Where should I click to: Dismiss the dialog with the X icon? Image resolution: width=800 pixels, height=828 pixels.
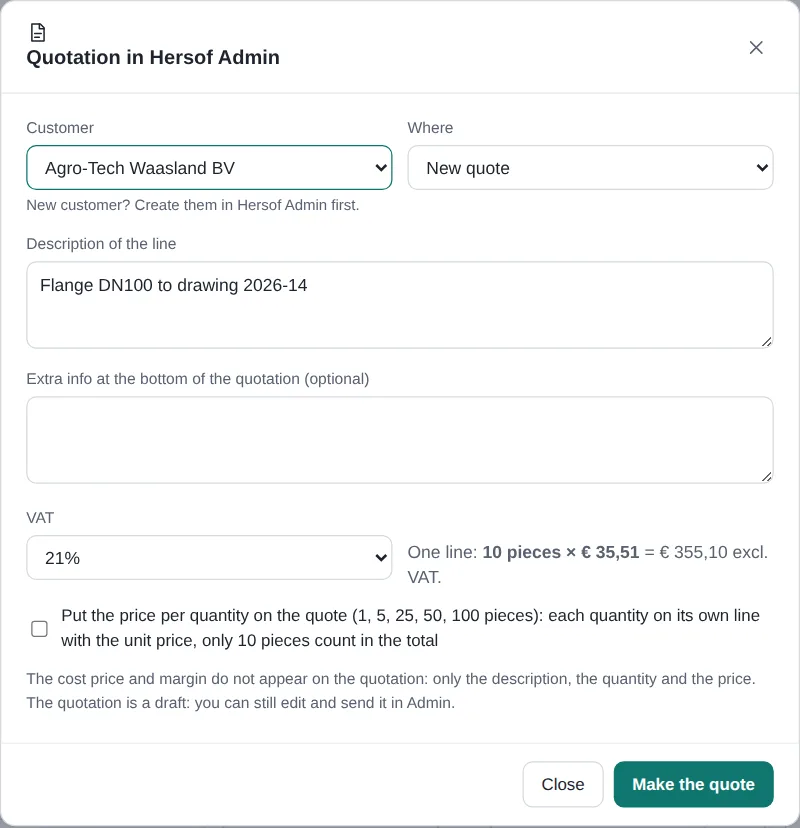pos(756,48)
